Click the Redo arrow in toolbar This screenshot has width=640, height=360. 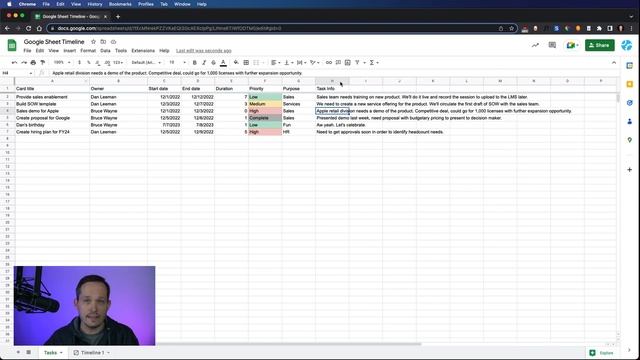[24, 62]
